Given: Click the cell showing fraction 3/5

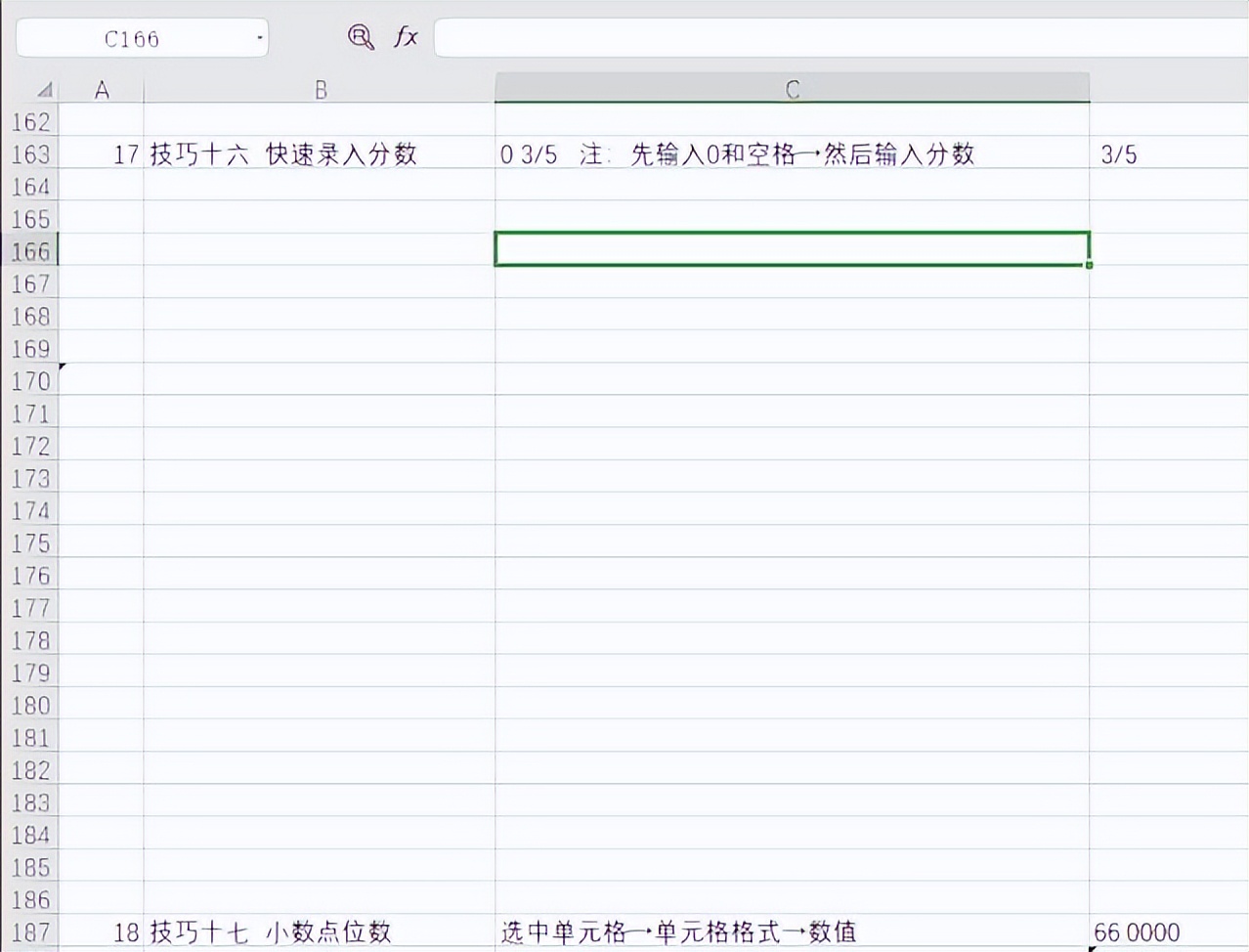Looking at the screenshot, I should 1153,153.
